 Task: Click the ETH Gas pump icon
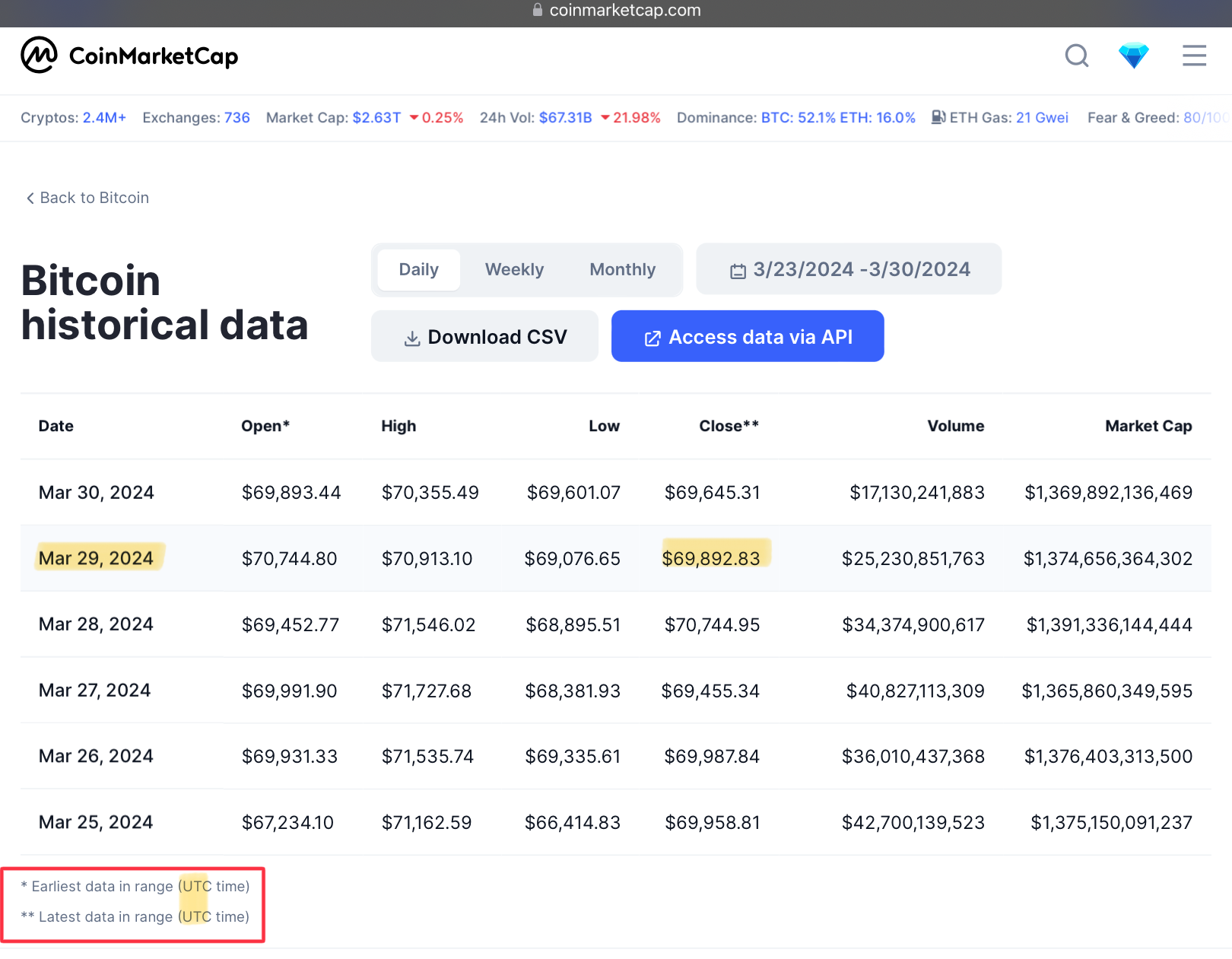[x=938, y=117]
